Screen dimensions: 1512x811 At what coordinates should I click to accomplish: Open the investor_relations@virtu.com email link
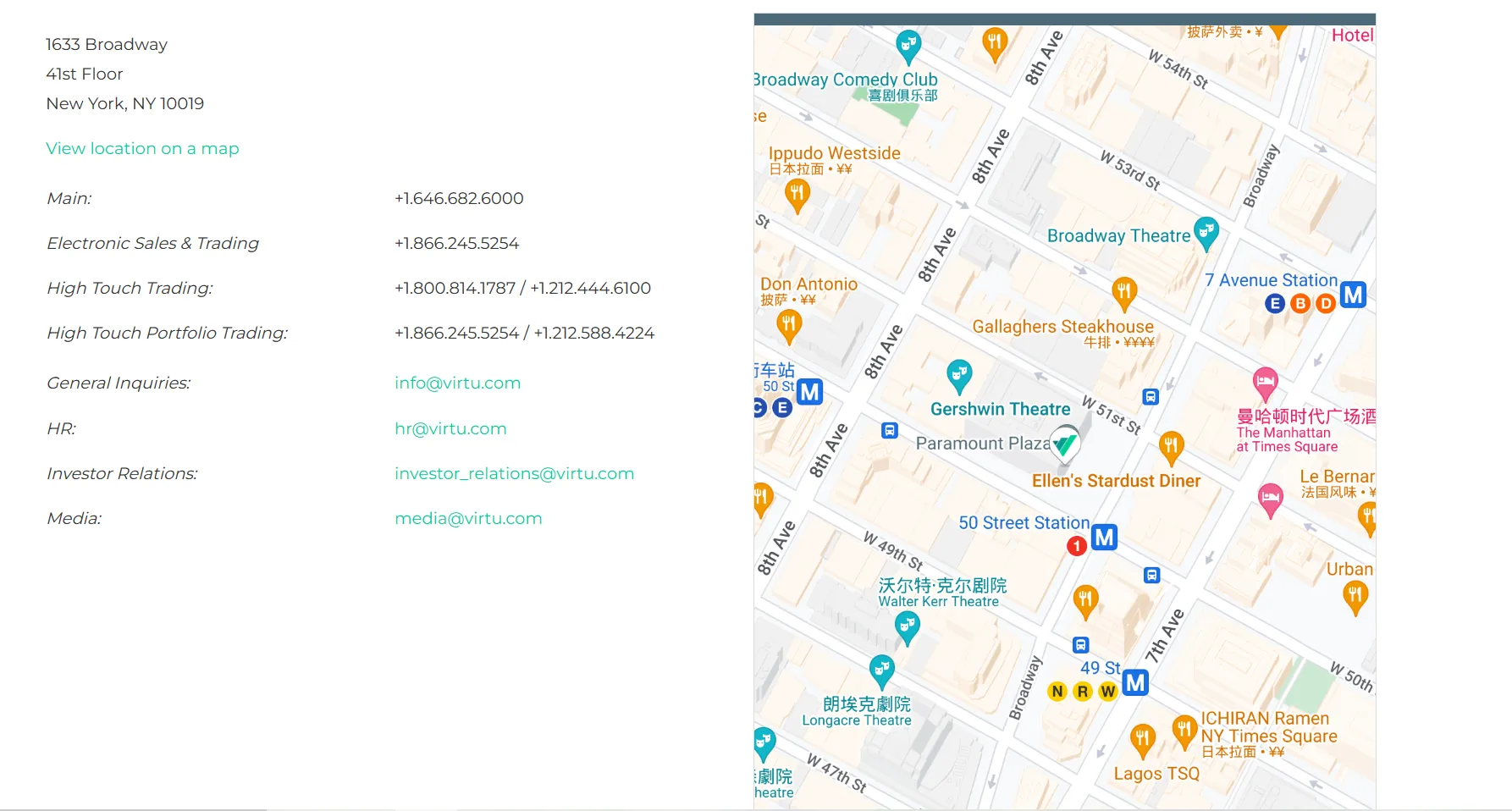tap(514, 473)
